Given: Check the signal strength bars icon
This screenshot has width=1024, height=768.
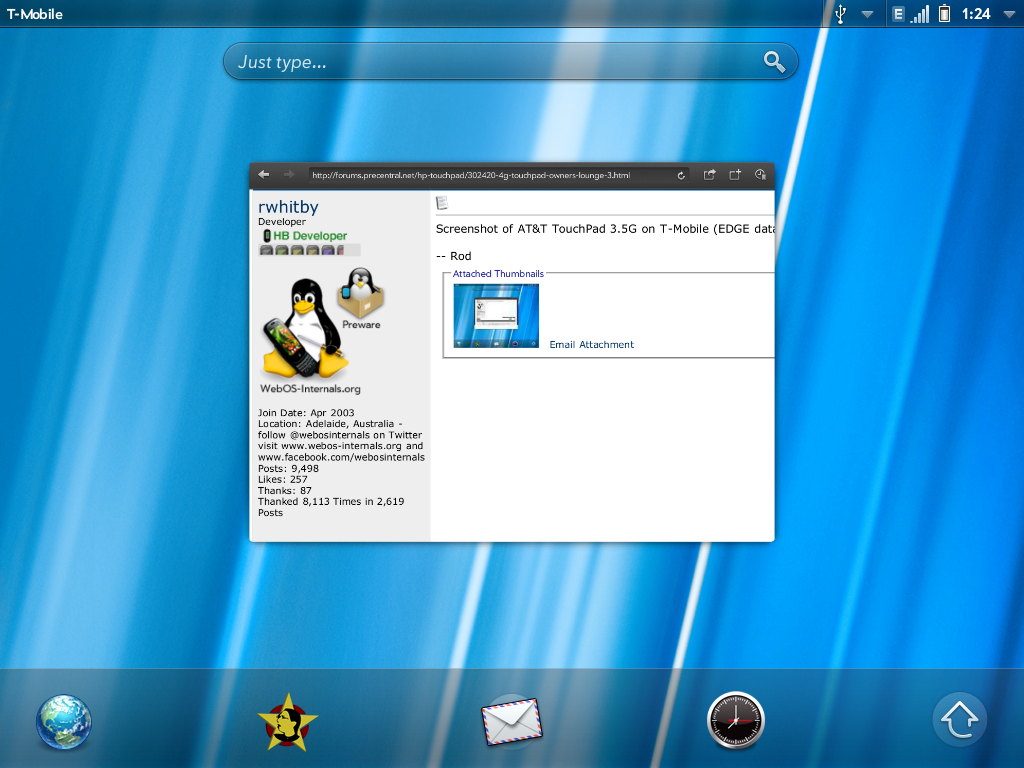Looking at the screenshot, I should pyautogui.click(x=920, y=14).
